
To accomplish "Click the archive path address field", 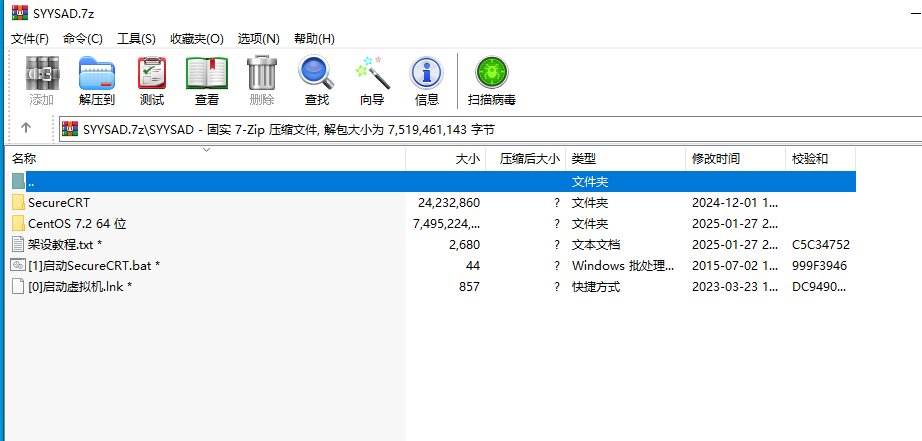I will (x=491, y=129).
